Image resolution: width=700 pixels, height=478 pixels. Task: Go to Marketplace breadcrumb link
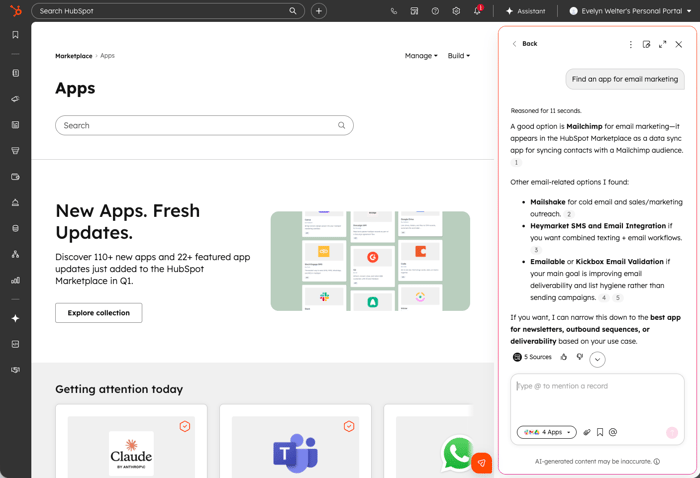[74, 56]
